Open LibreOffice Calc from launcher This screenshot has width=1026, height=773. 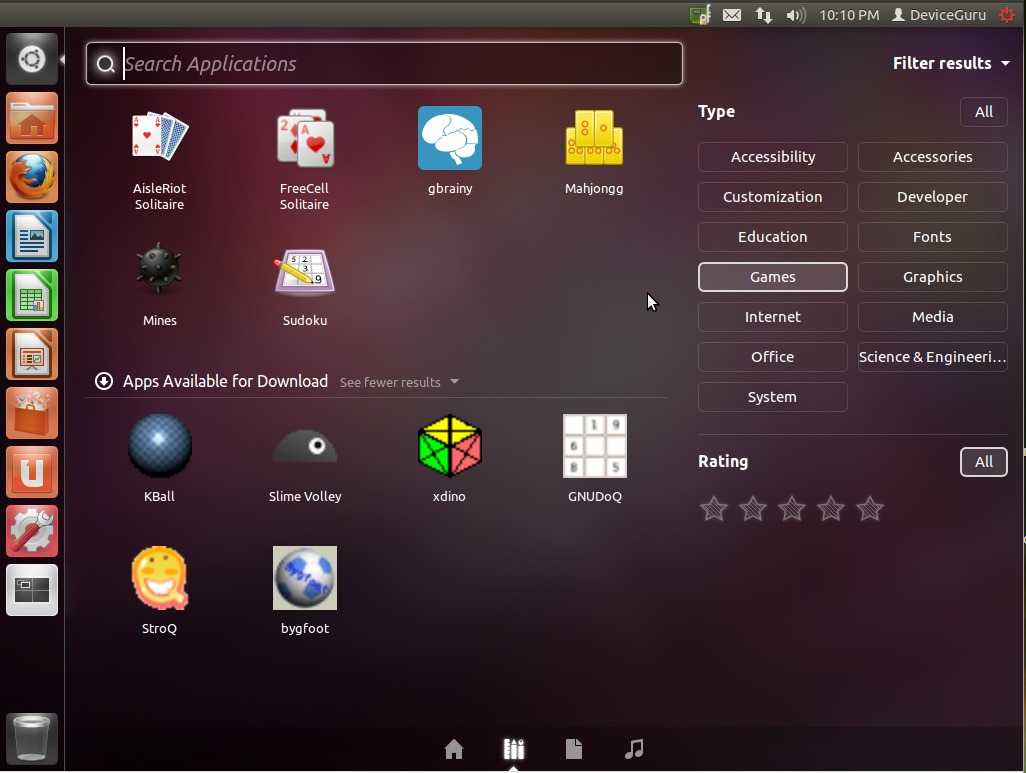click(x=32, y=295)
